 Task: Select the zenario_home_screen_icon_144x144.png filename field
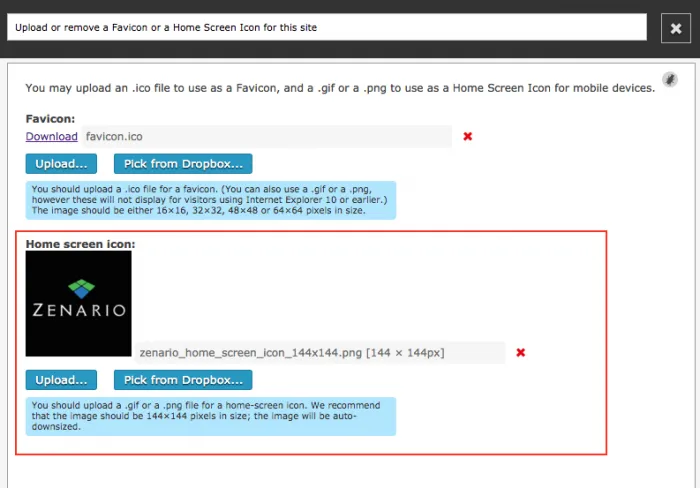(x=320, y=352)
